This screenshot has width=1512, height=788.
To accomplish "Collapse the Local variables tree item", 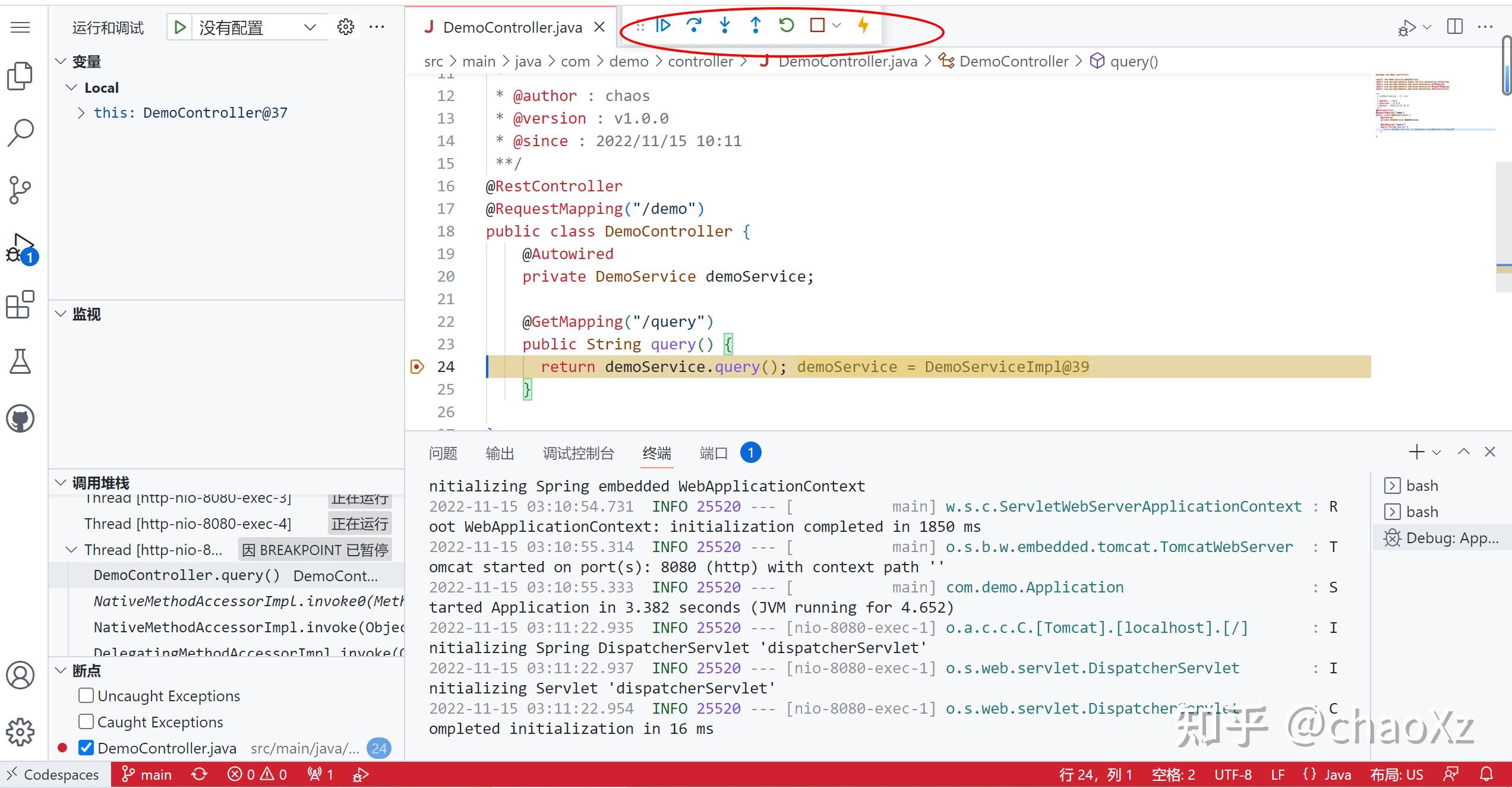I will tap(72, 87).
